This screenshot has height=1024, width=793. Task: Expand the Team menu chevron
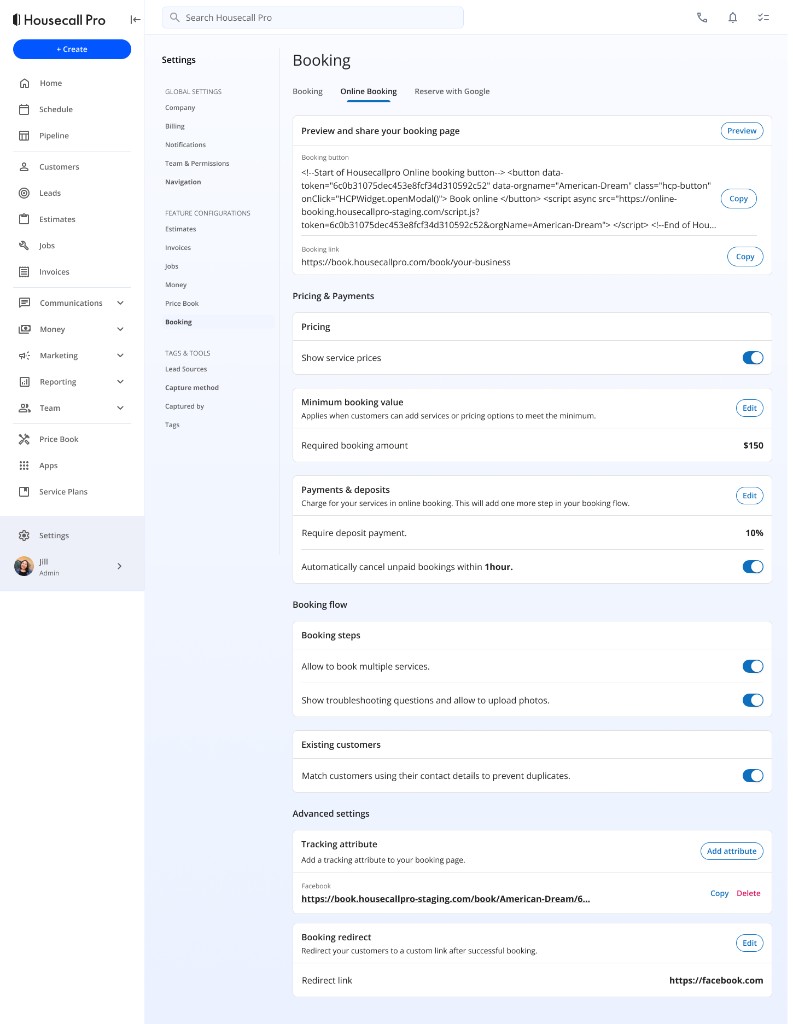click(120, 408)
